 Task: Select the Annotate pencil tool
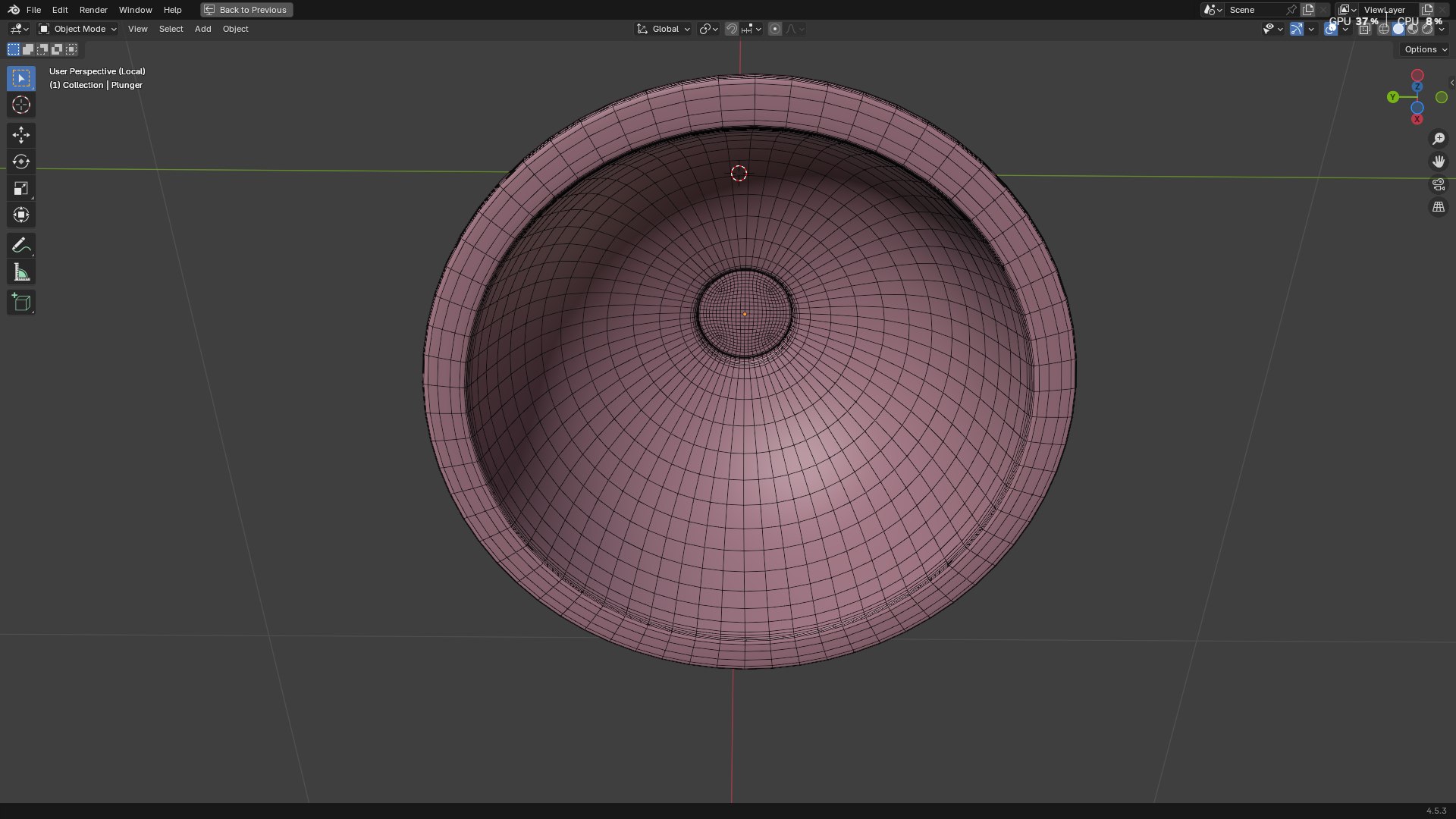tap(20, 245)
